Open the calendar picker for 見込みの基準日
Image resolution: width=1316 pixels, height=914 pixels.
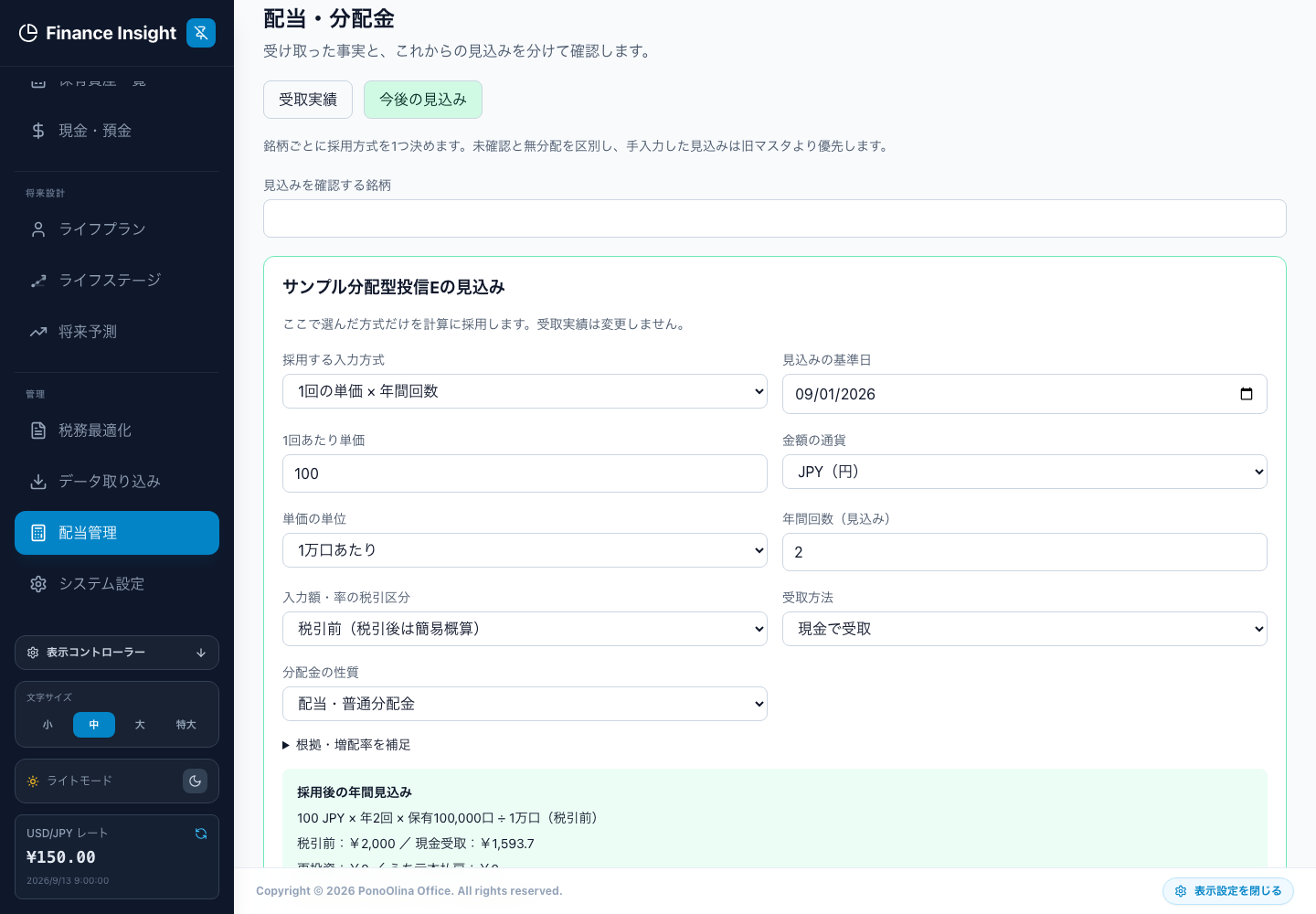click(1247, 394)
